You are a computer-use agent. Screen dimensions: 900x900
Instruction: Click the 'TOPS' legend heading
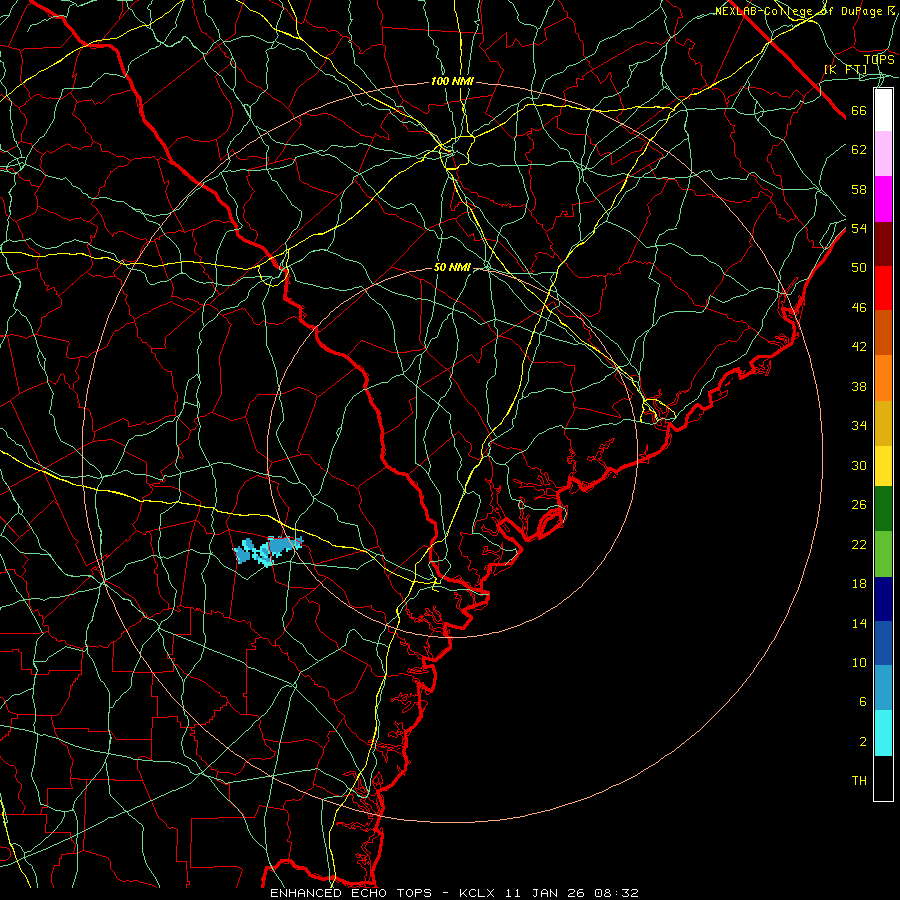click(879, 59)
